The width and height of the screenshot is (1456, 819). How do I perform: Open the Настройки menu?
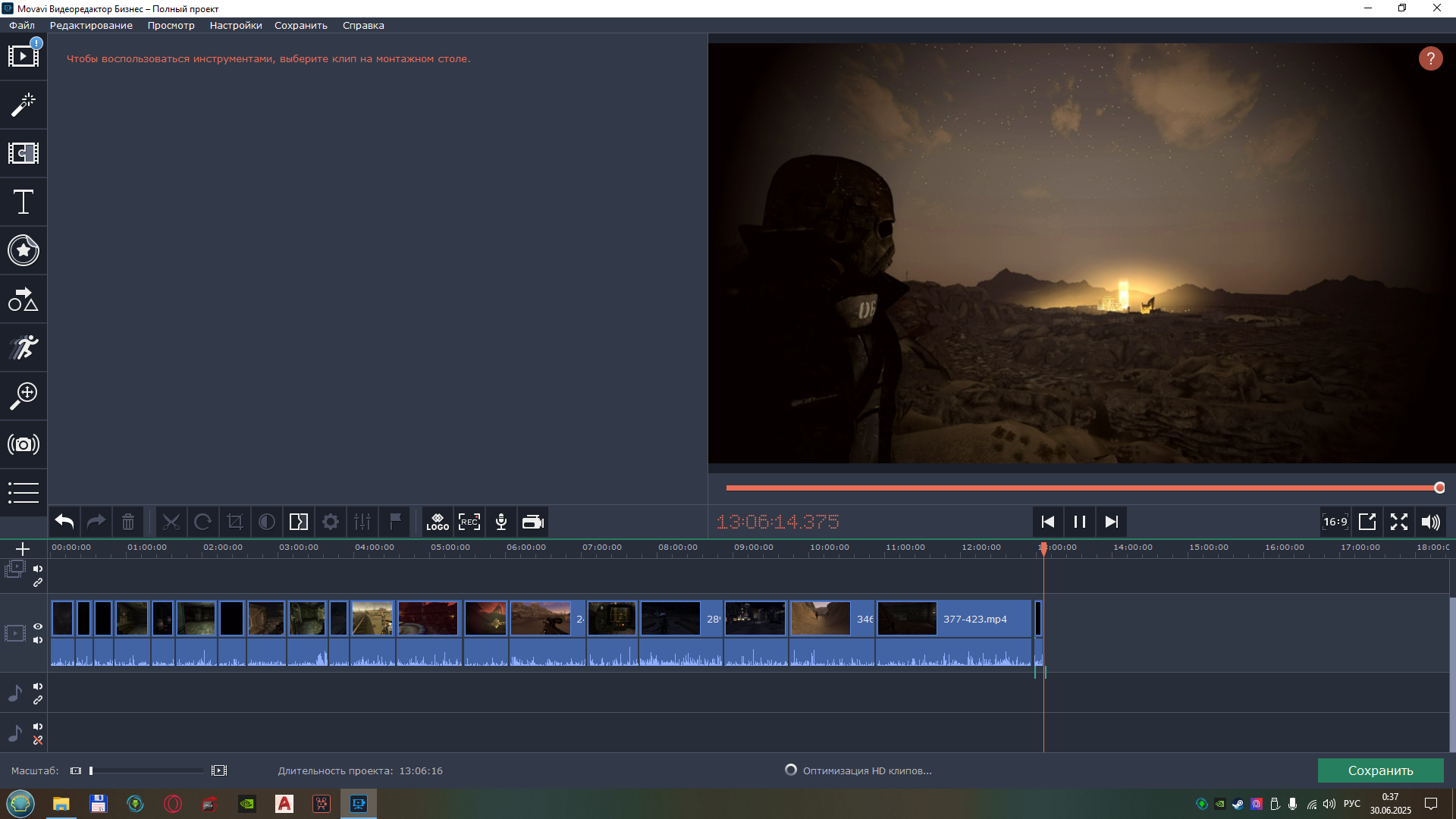click(x=236, y=25)
